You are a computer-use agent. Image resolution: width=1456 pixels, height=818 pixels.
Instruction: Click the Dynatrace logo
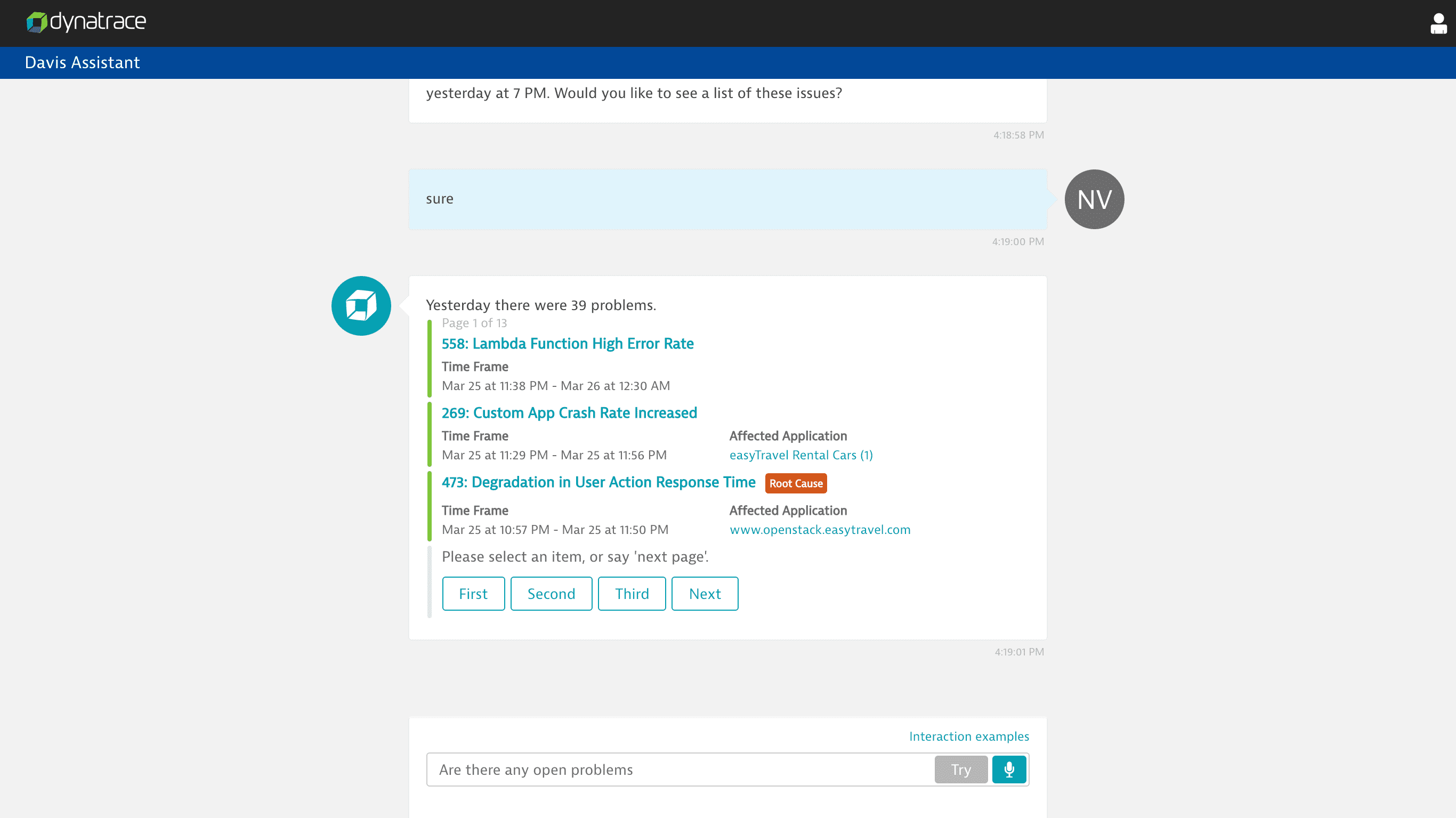[86, 22]
